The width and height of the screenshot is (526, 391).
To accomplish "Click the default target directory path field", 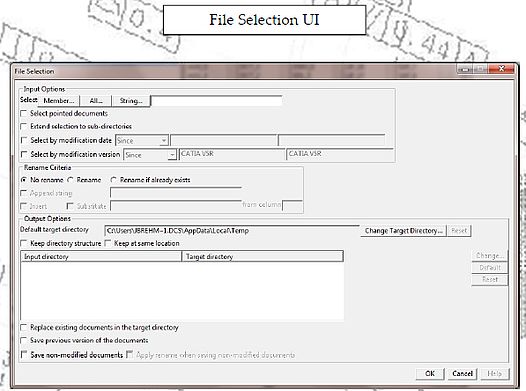I will (x=232, y=231).
